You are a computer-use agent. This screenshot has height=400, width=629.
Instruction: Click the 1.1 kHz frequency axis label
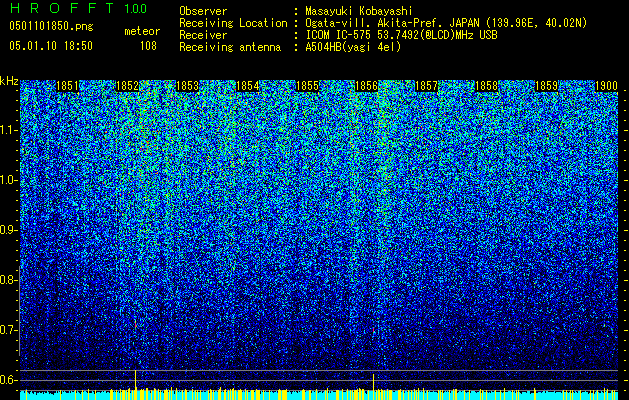[9, 130]
